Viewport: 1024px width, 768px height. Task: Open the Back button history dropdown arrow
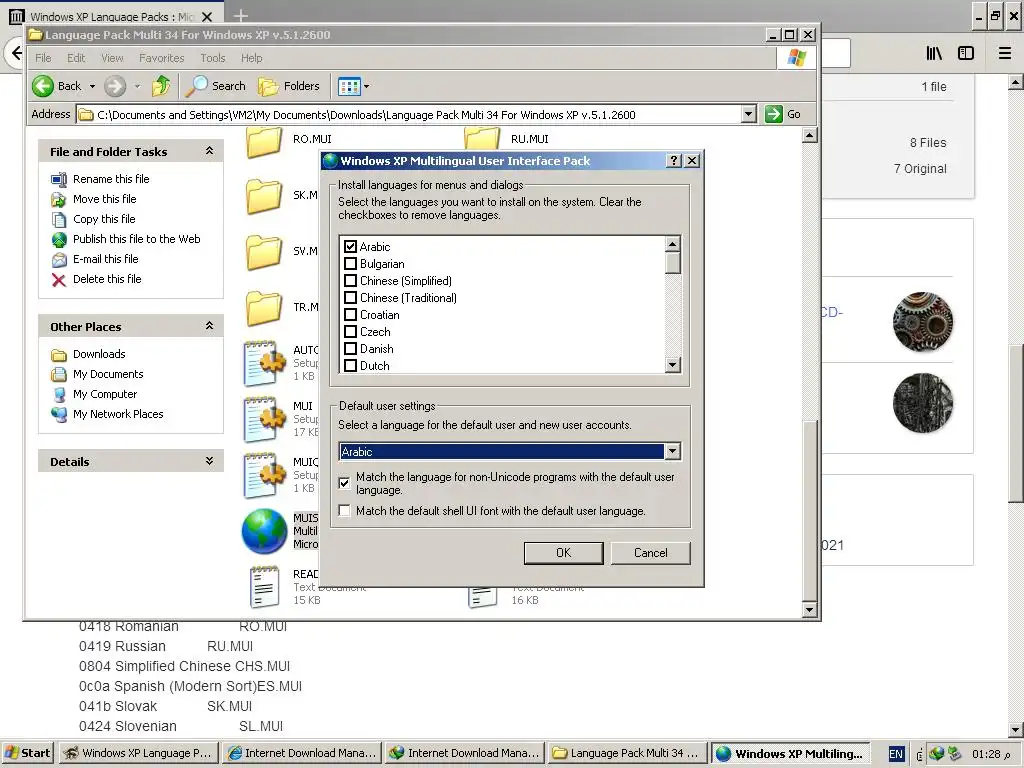[x=92, y=86]
